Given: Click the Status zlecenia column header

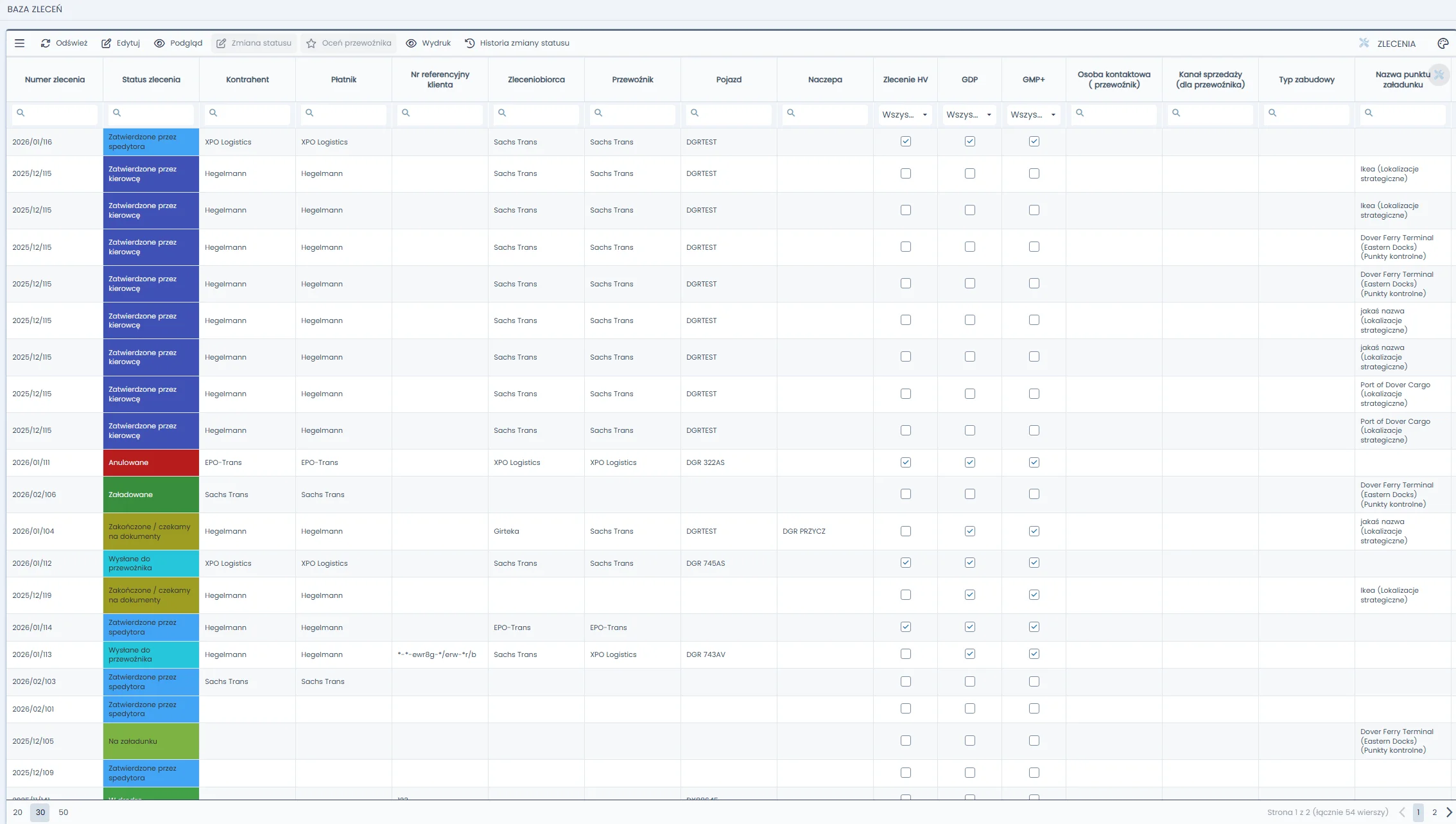Looking at the screenshot, I should pyautogui.click(x=151, y=80).
